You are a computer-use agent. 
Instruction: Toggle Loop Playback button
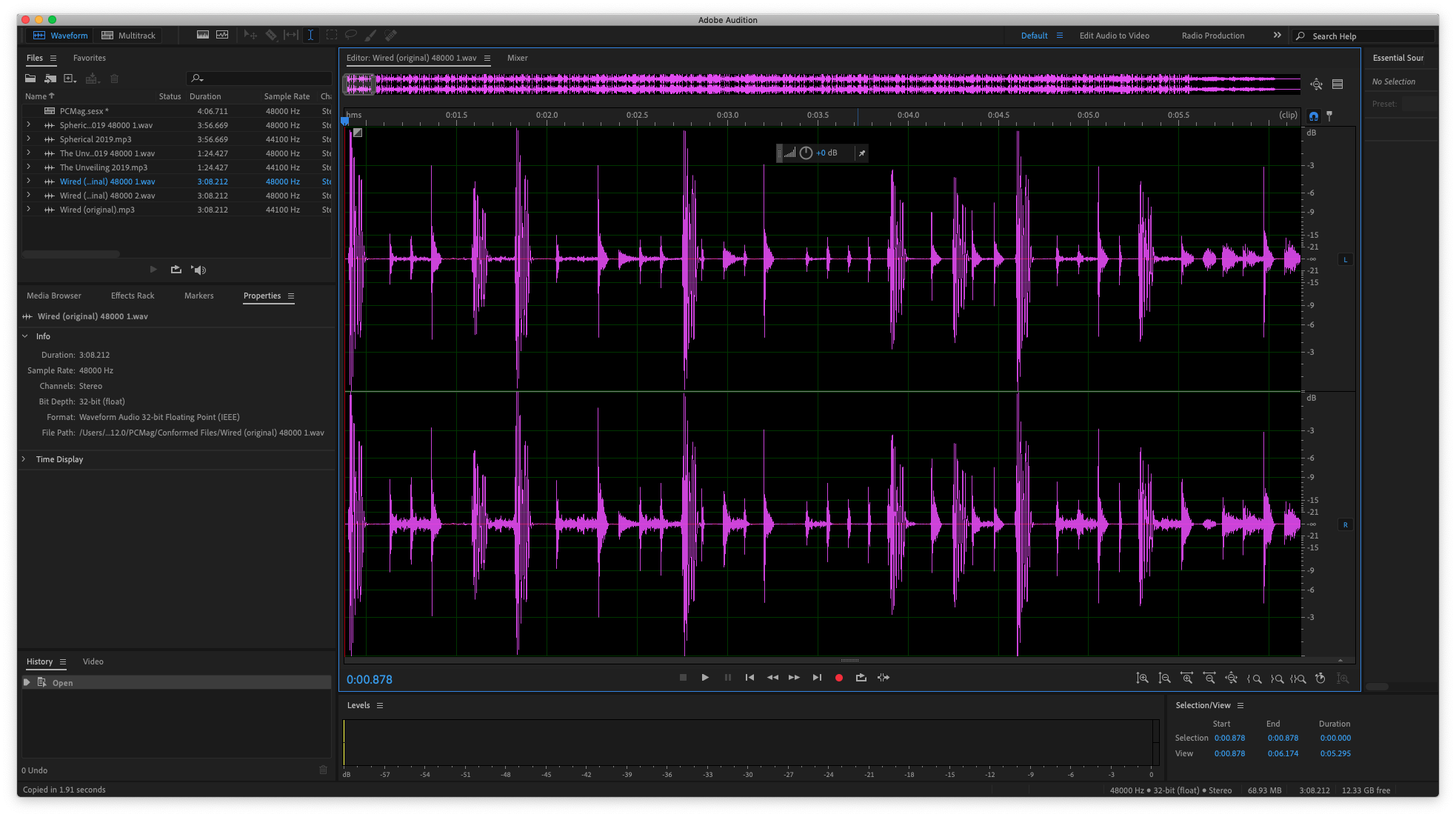coord(861,678)
